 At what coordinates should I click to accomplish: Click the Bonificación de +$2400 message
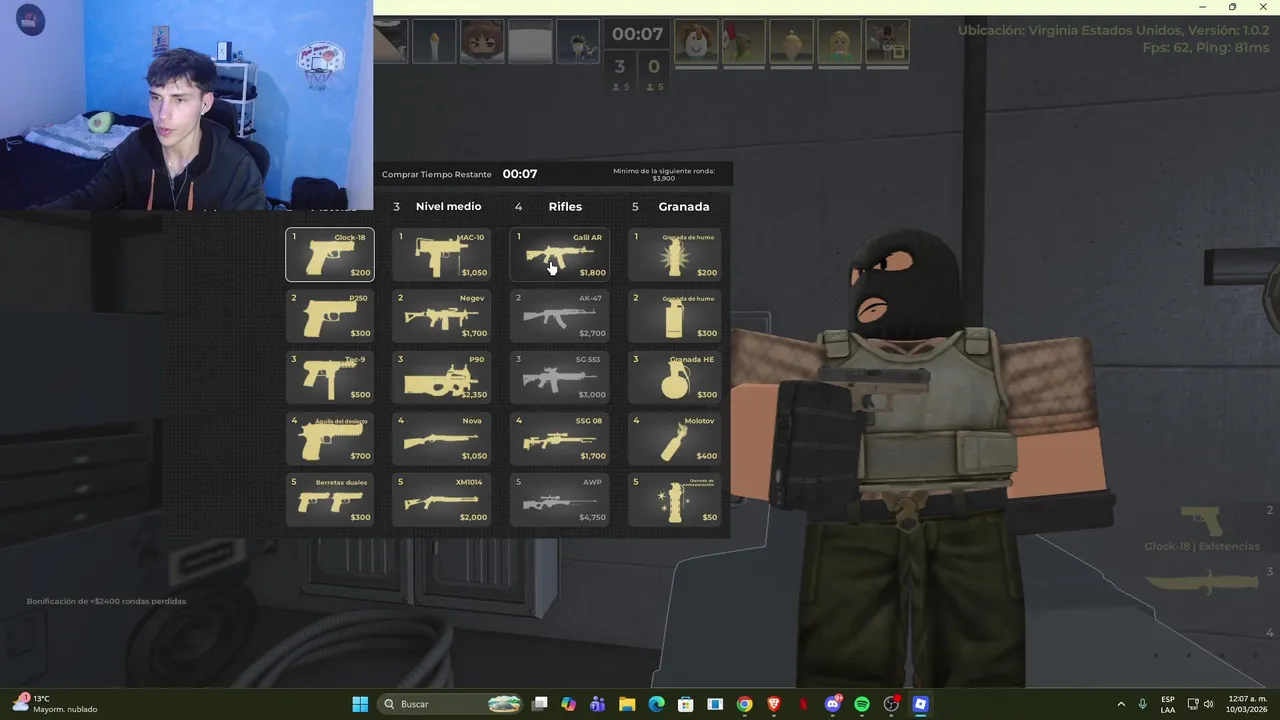[106, 601]
